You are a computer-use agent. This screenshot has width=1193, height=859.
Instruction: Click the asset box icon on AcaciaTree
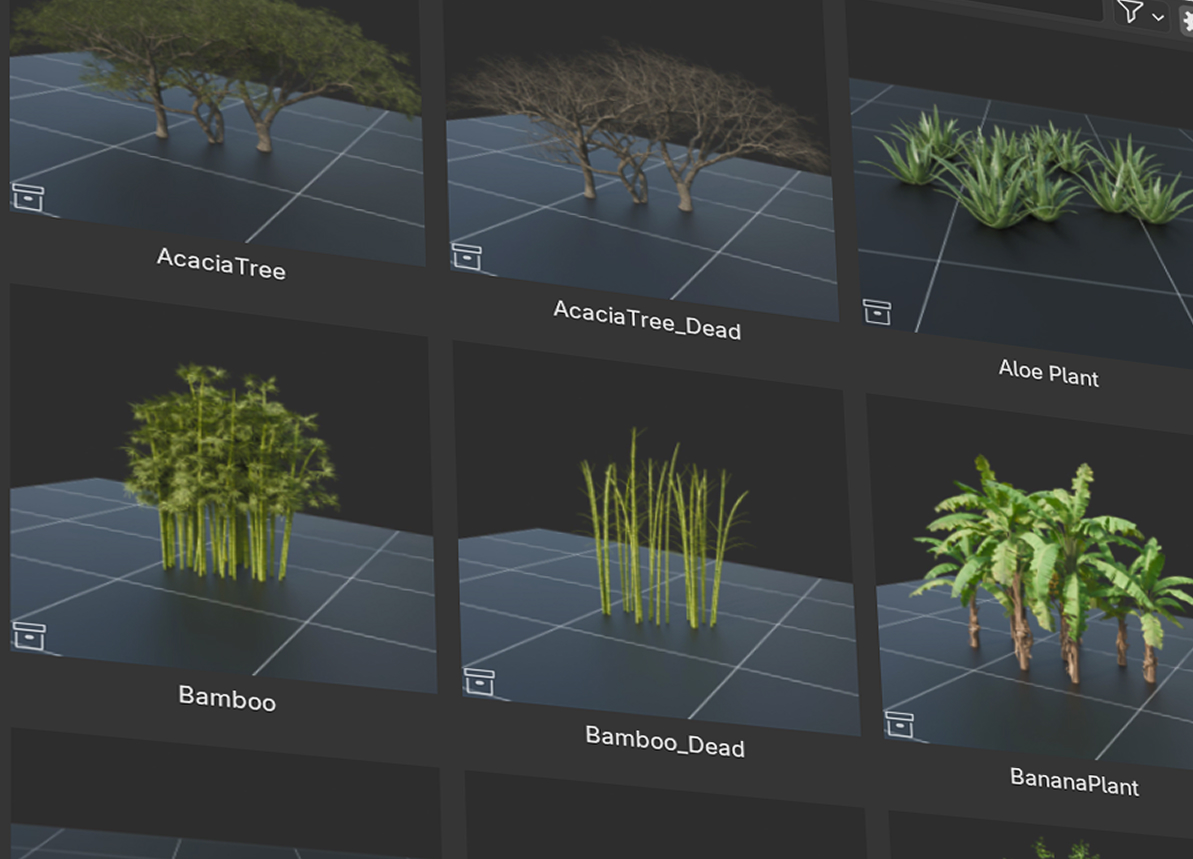click(x=28, y=197)
